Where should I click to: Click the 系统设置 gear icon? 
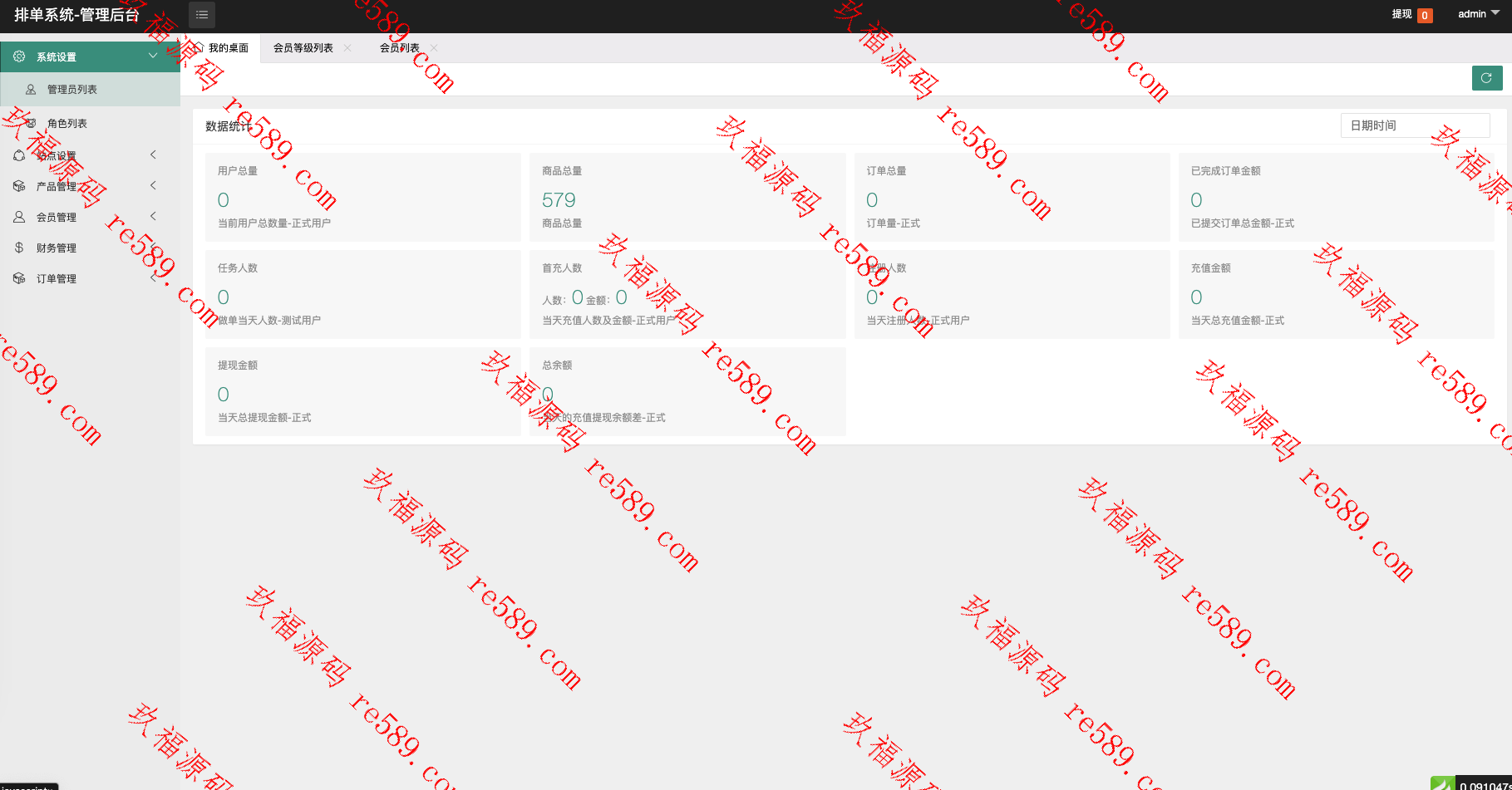[19, 56]
